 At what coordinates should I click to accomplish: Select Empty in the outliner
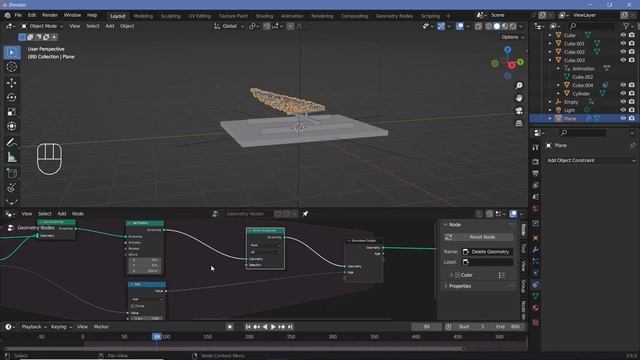coord(571,102)
